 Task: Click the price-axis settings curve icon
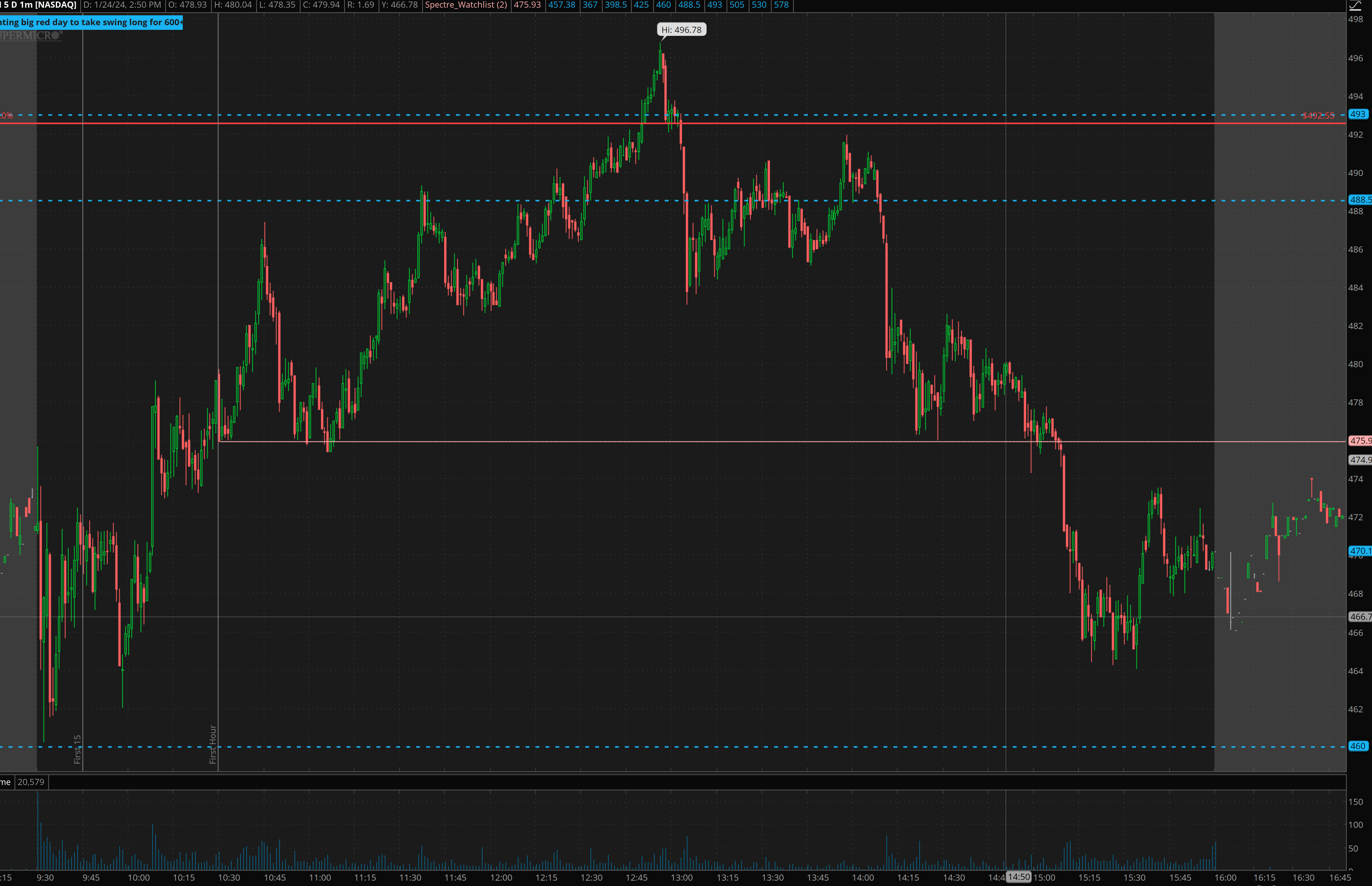tap(1355, 6)
